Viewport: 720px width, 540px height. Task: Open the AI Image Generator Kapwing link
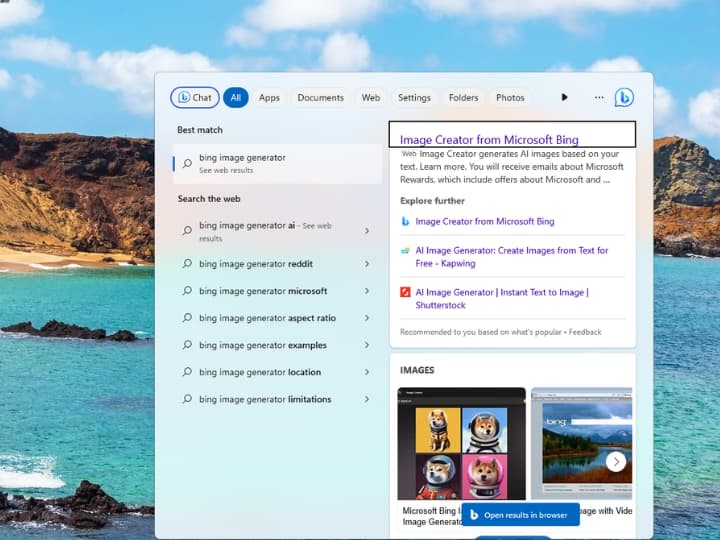pyautogui.click(x=511, y=257)
